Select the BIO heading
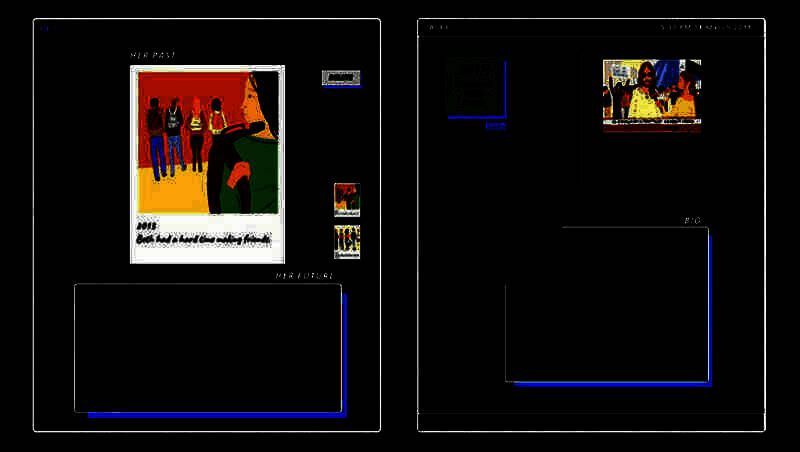The width and height of the screenshot is (800, 452). coord(692,220)
